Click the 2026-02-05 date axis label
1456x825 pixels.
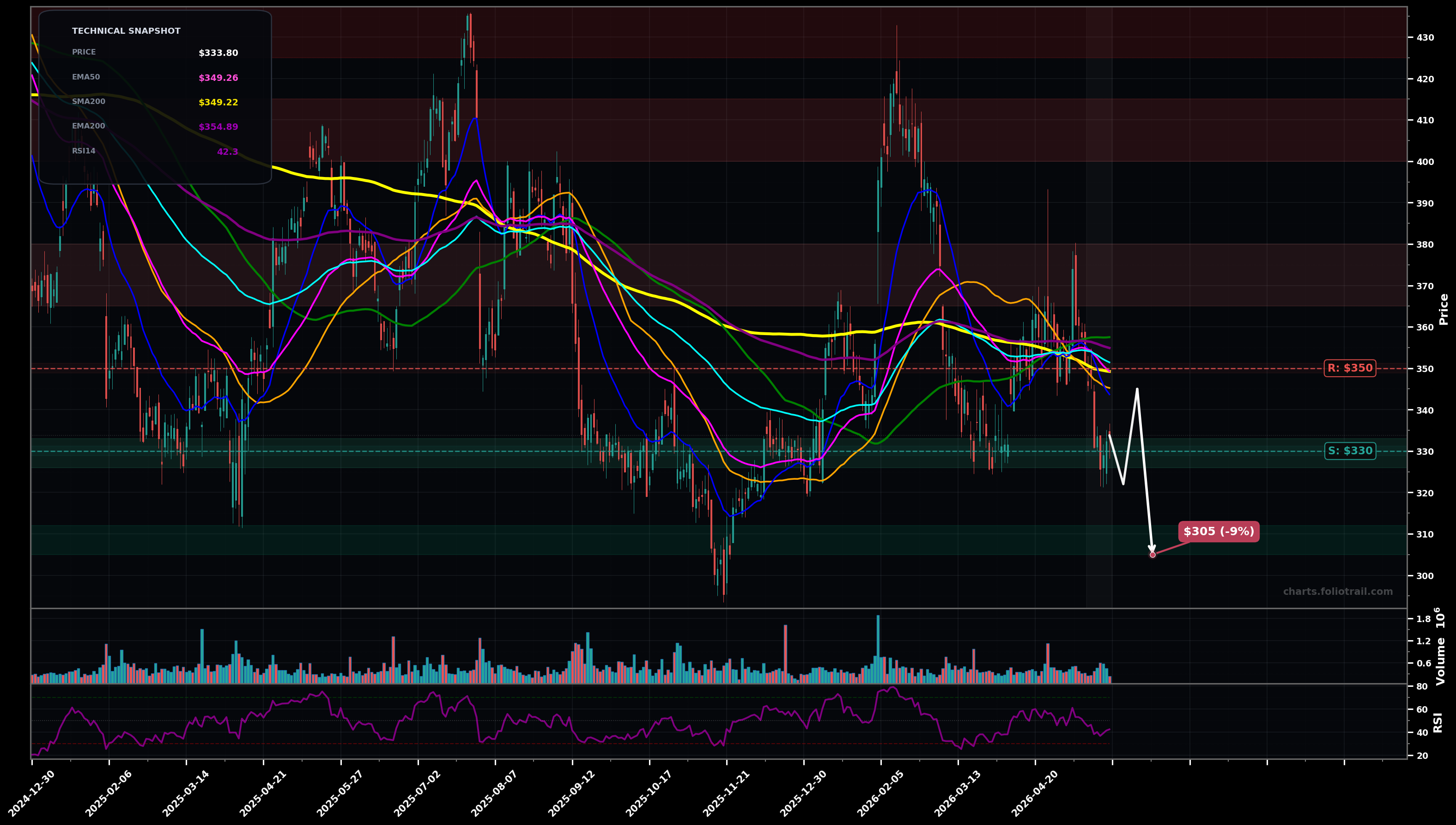pyautogui.click(x=880, y=793)
